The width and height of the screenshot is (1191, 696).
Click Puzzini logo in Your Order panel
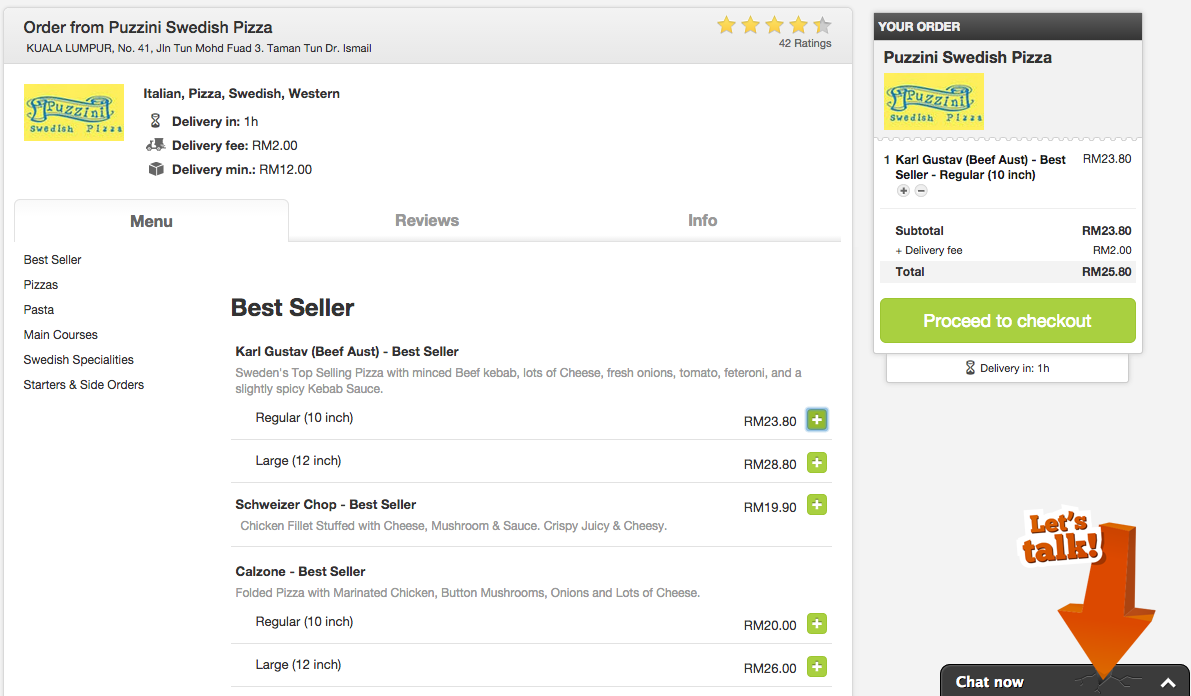click(934, 101)
